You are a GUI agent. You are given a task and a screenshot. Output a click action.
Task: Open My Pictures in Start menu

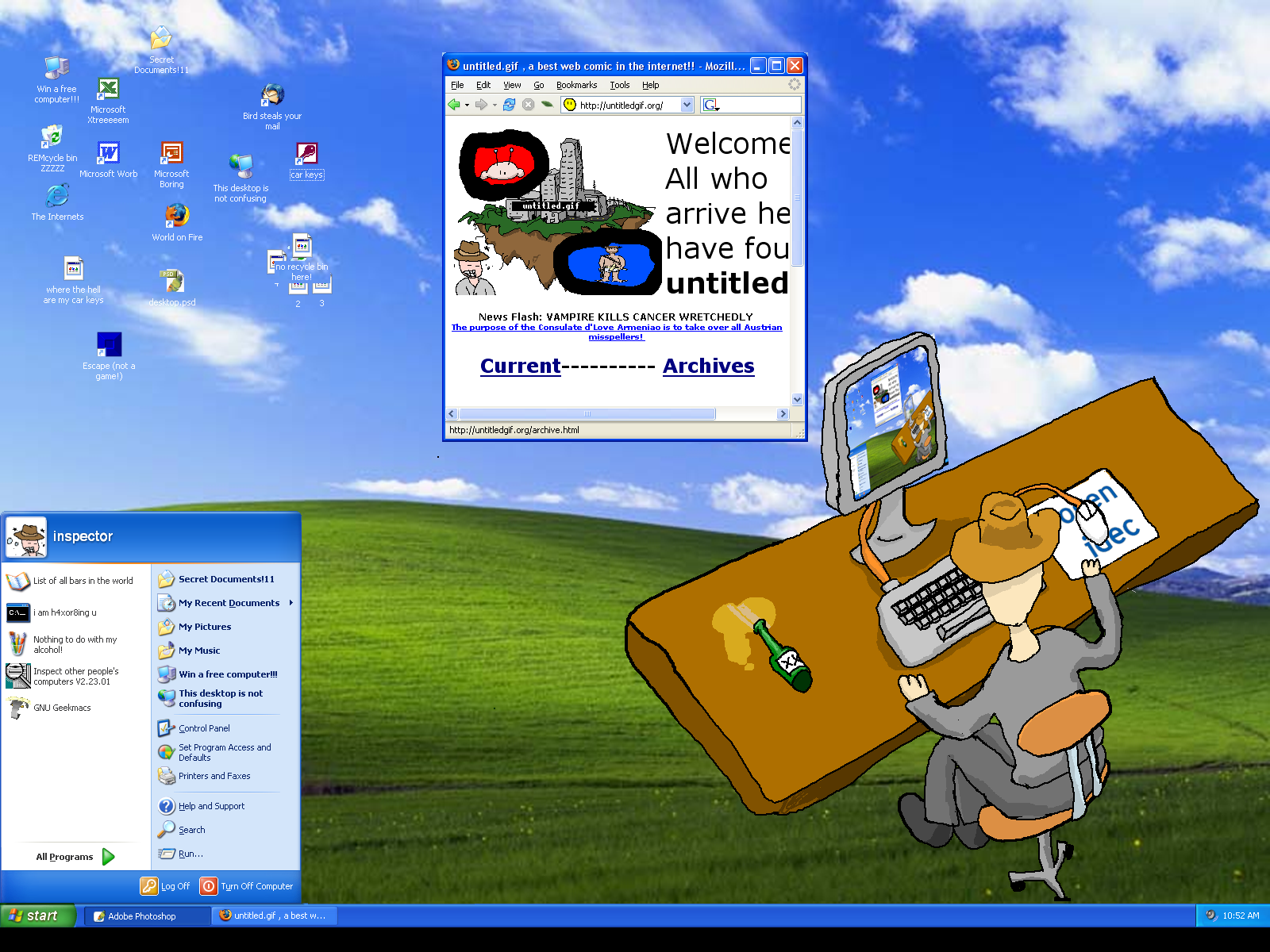pos(225,627)
